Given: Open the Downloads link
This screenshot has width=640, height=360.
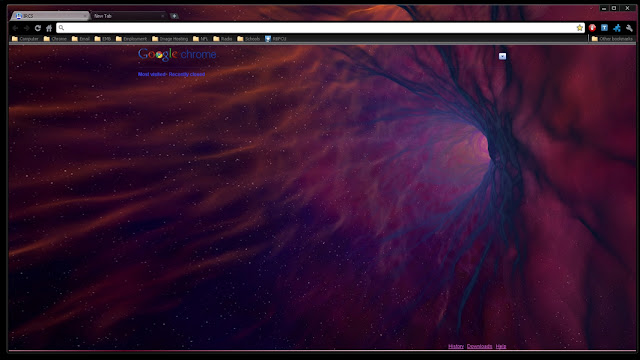Looking at the screenshot, I should (480, 347).
